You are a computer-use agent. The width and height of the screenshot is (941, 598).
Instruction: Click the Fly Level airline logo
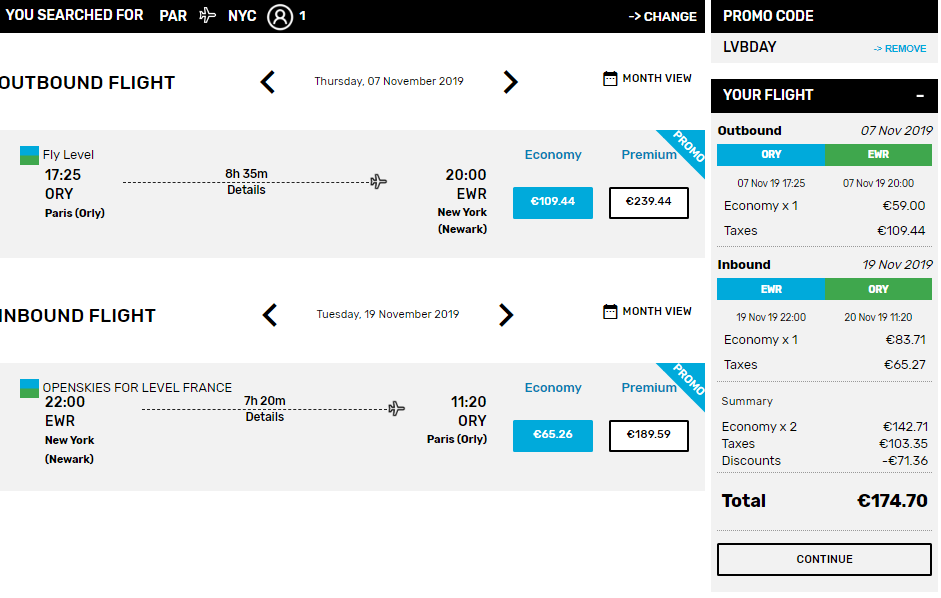point(29,155)
